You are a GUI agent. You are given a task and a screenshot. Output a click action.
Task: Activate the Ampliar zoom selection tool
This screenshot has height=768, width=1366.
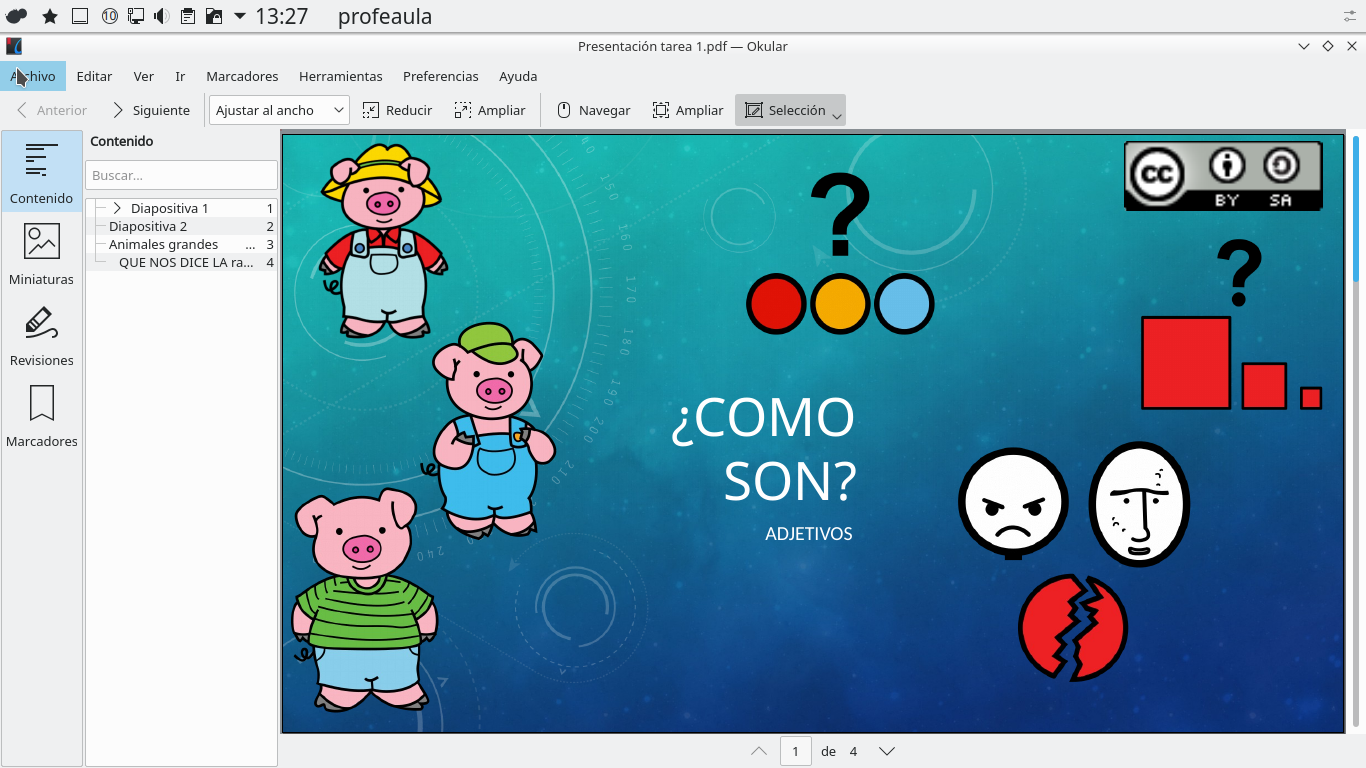(x=688, y=110)
